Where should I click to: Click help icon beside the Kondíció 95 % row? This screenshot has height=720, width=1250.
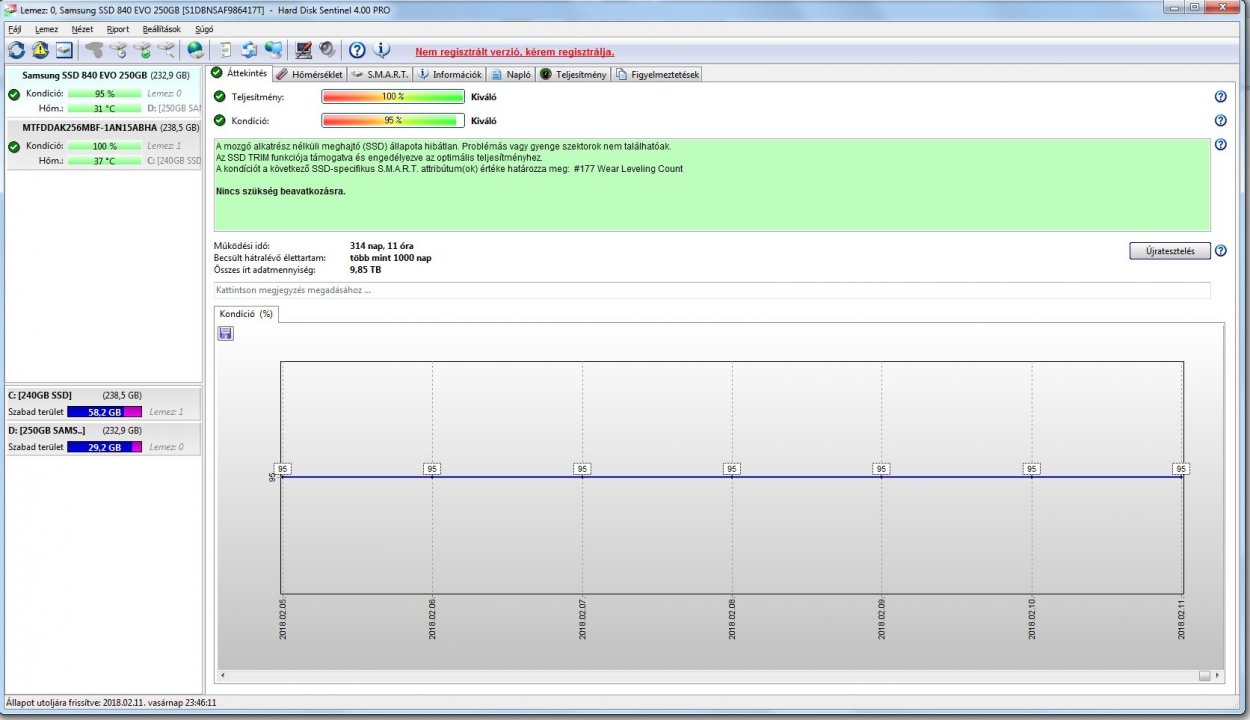click(1220, 120)
